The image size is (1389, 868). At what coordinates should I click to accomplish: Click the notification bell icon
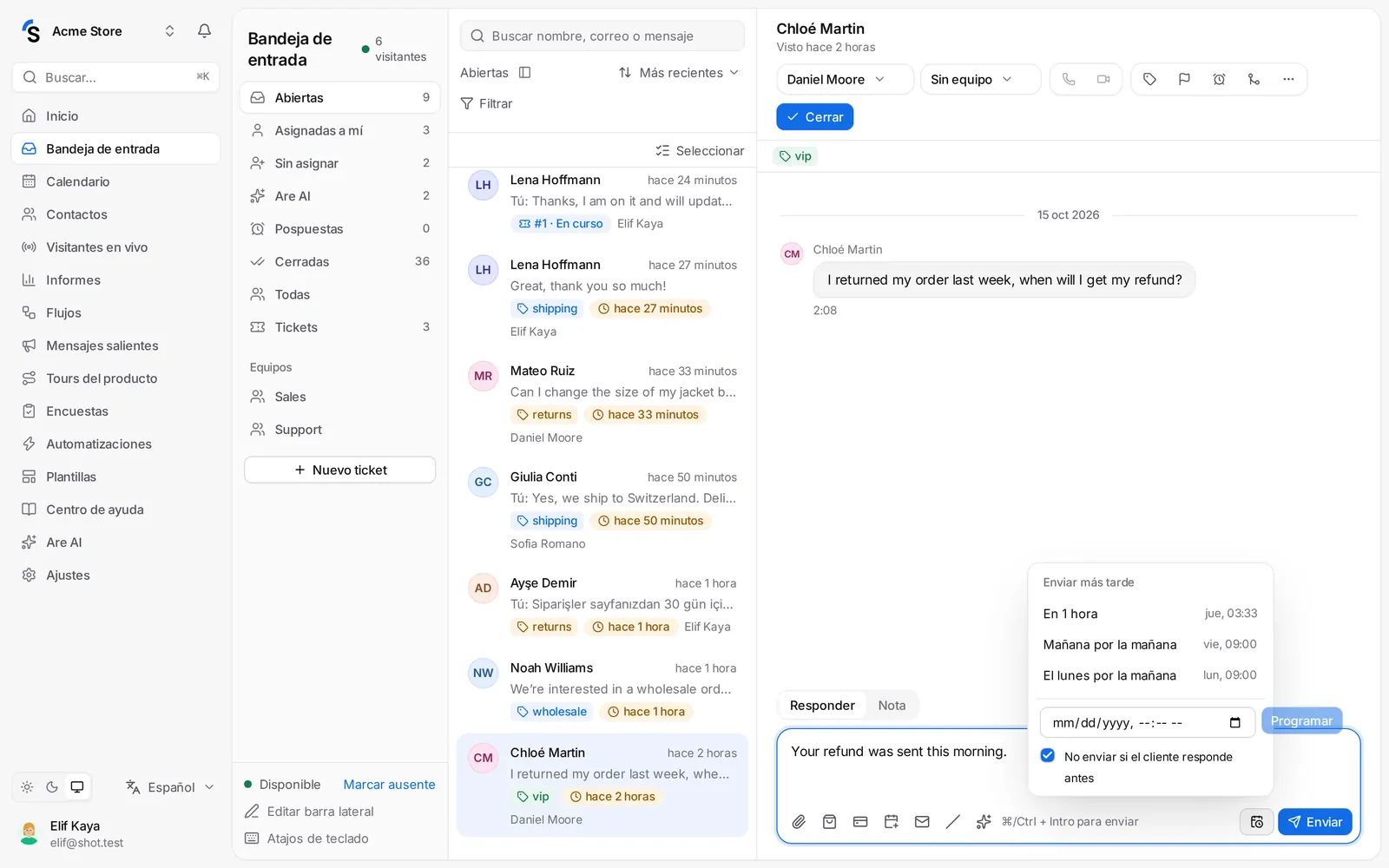204,31
